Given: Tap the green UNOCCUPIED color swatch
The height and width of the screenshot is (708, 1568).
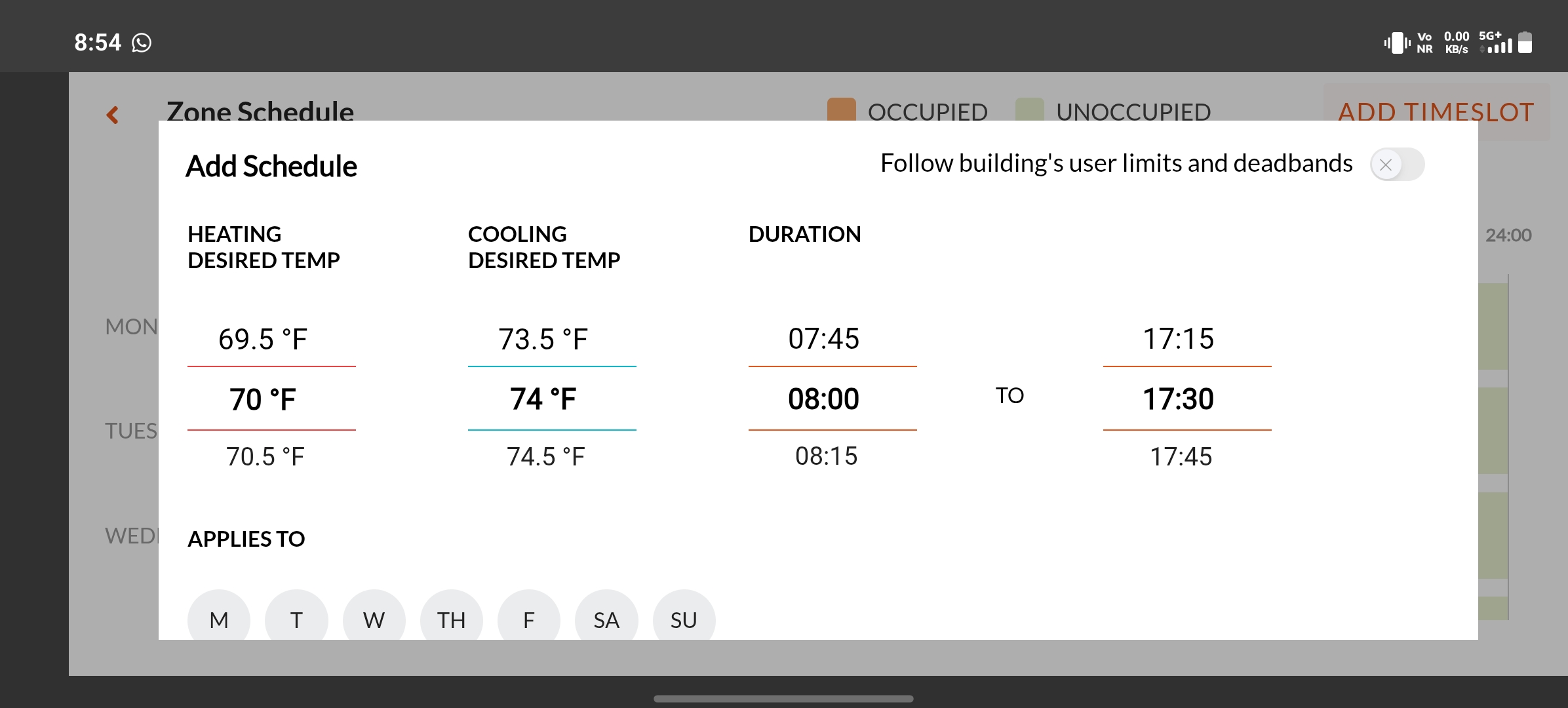Looking at the screenshot, I should [x=1030, y=110].
